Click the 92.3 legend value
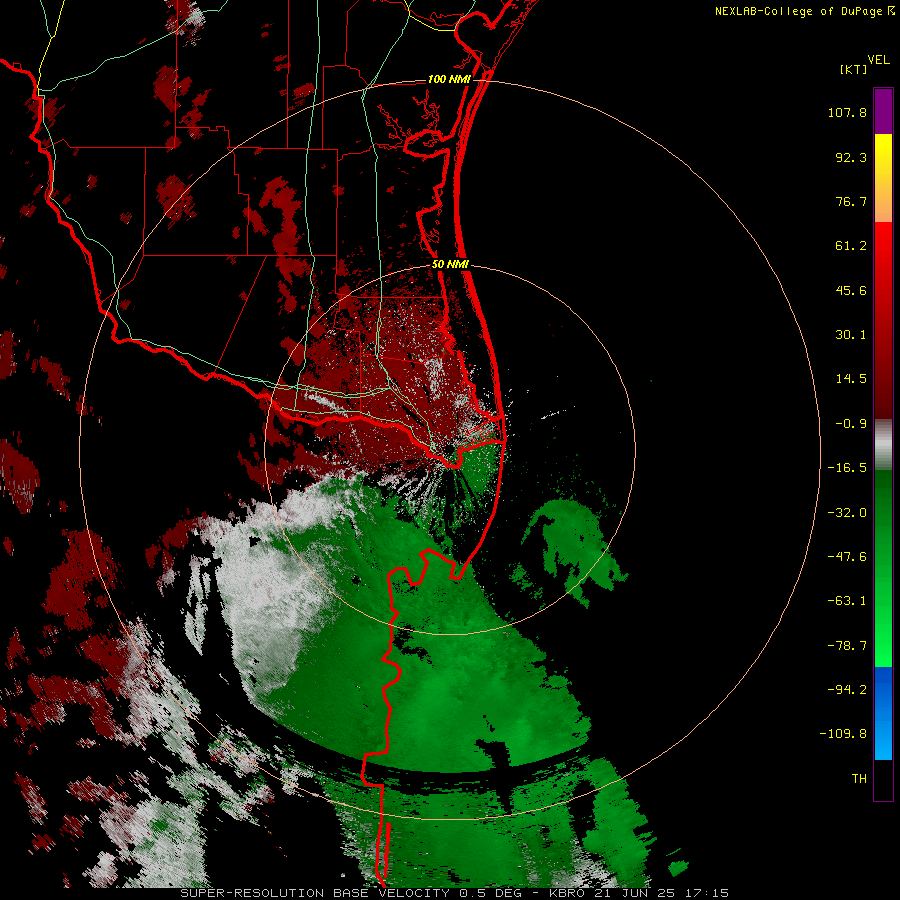900x900 pixels. [x=851, y=157]
